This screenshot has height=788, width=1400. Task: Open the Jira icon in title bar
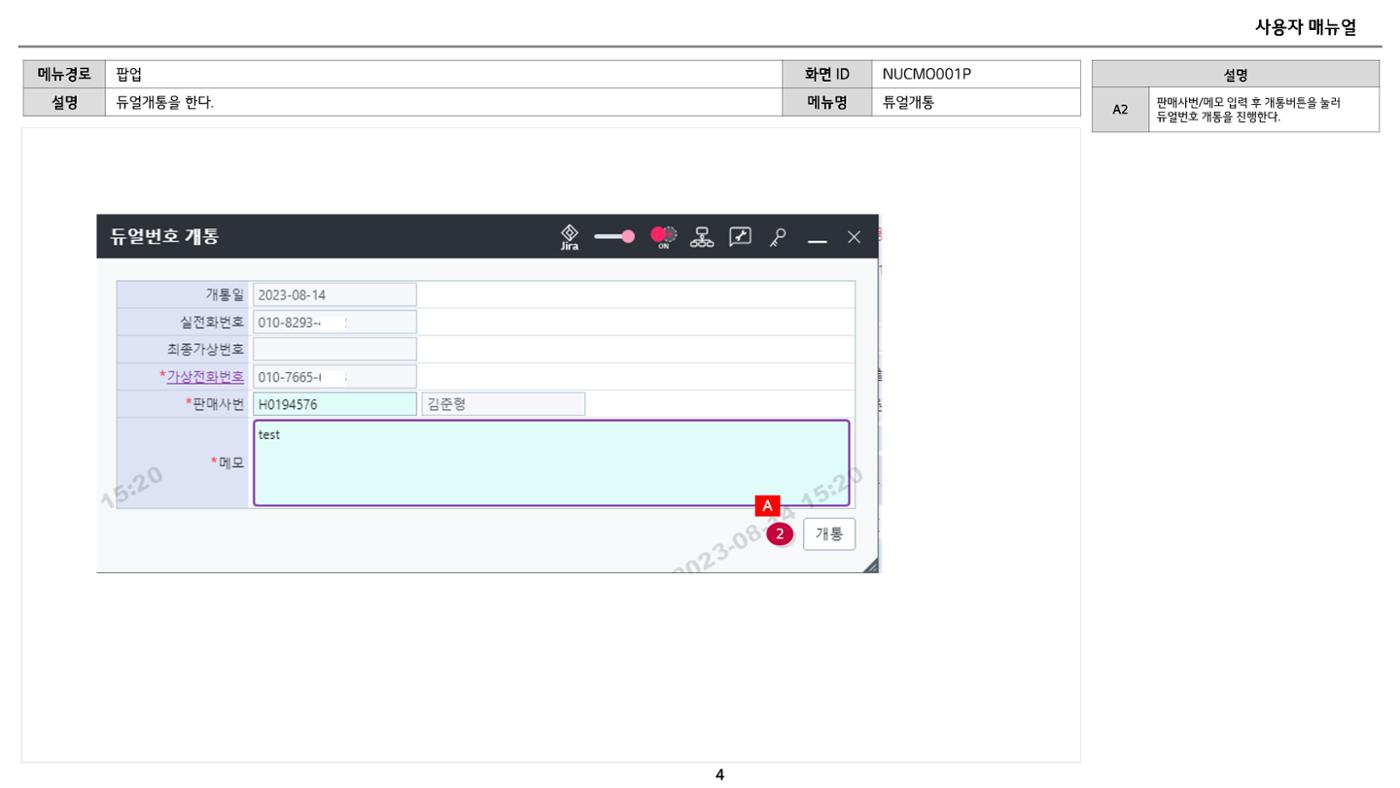click(569, 237)
